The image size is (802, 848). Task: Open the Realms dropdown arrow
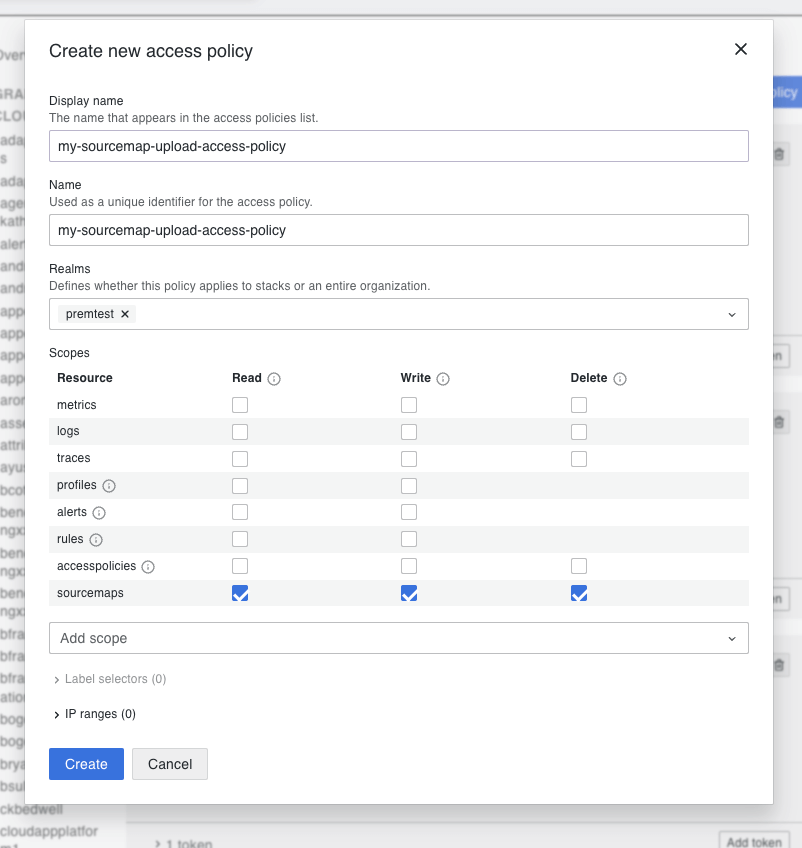[x=731, y=314]
